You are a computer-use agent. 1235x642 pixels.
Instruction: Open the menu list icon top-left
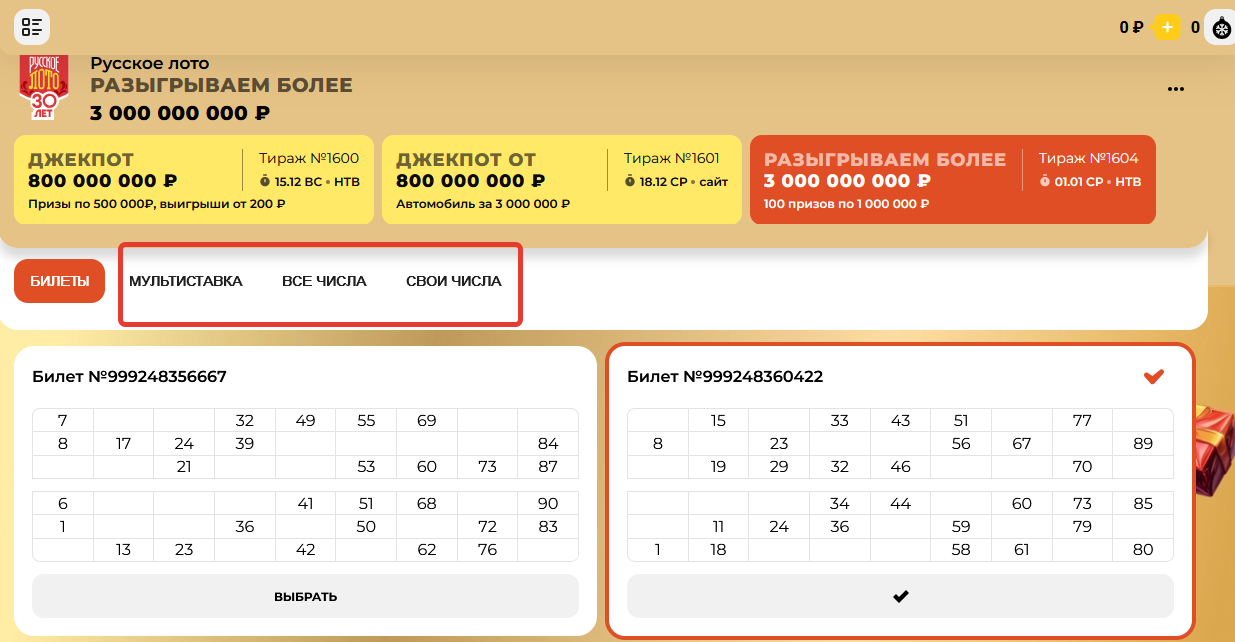(31, 27)
